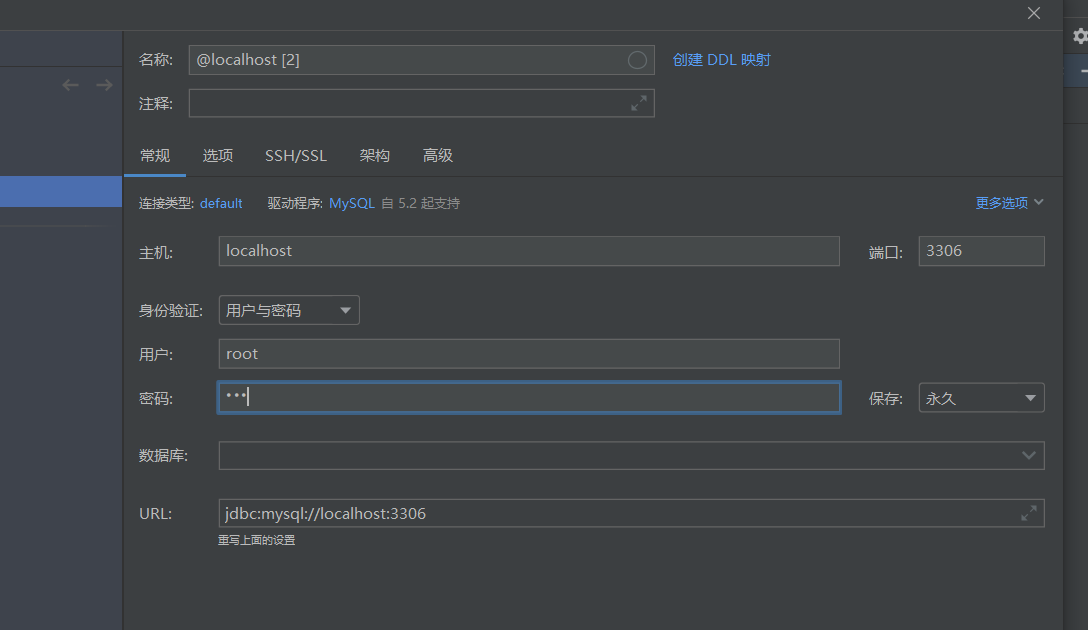Click the navigate forward arrow icon
Image resolution: width=1088 pixels, height=630 pixels.
coord(104,85)
